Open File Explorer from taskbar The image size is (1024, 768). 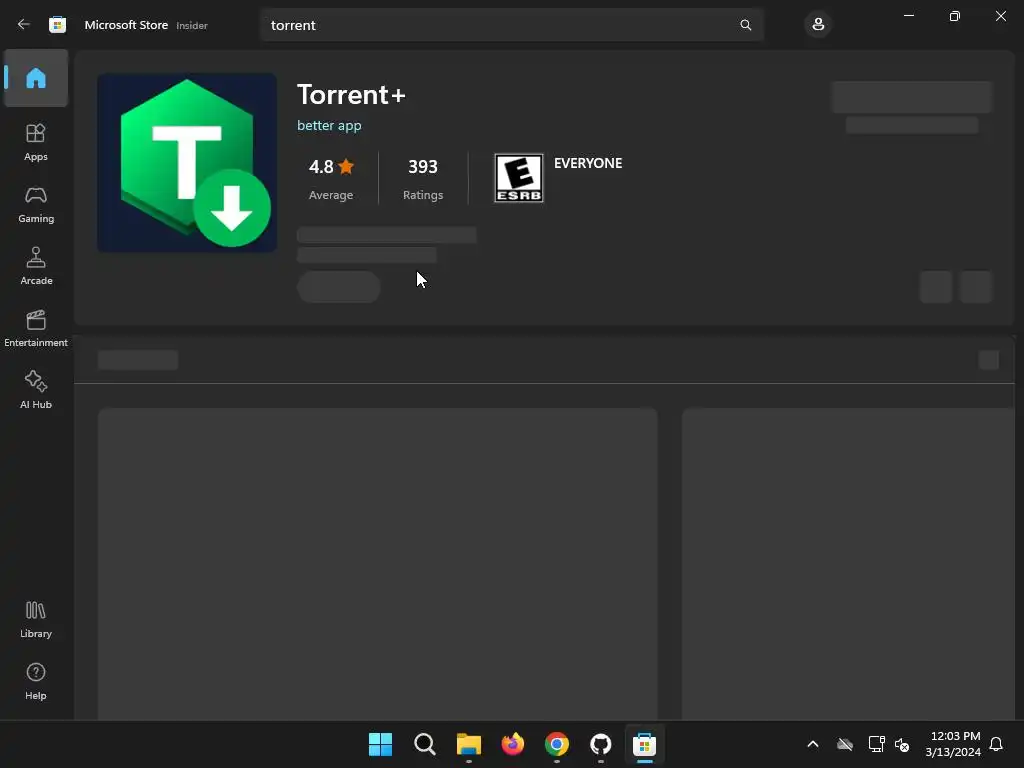click(x=468, y=744)
